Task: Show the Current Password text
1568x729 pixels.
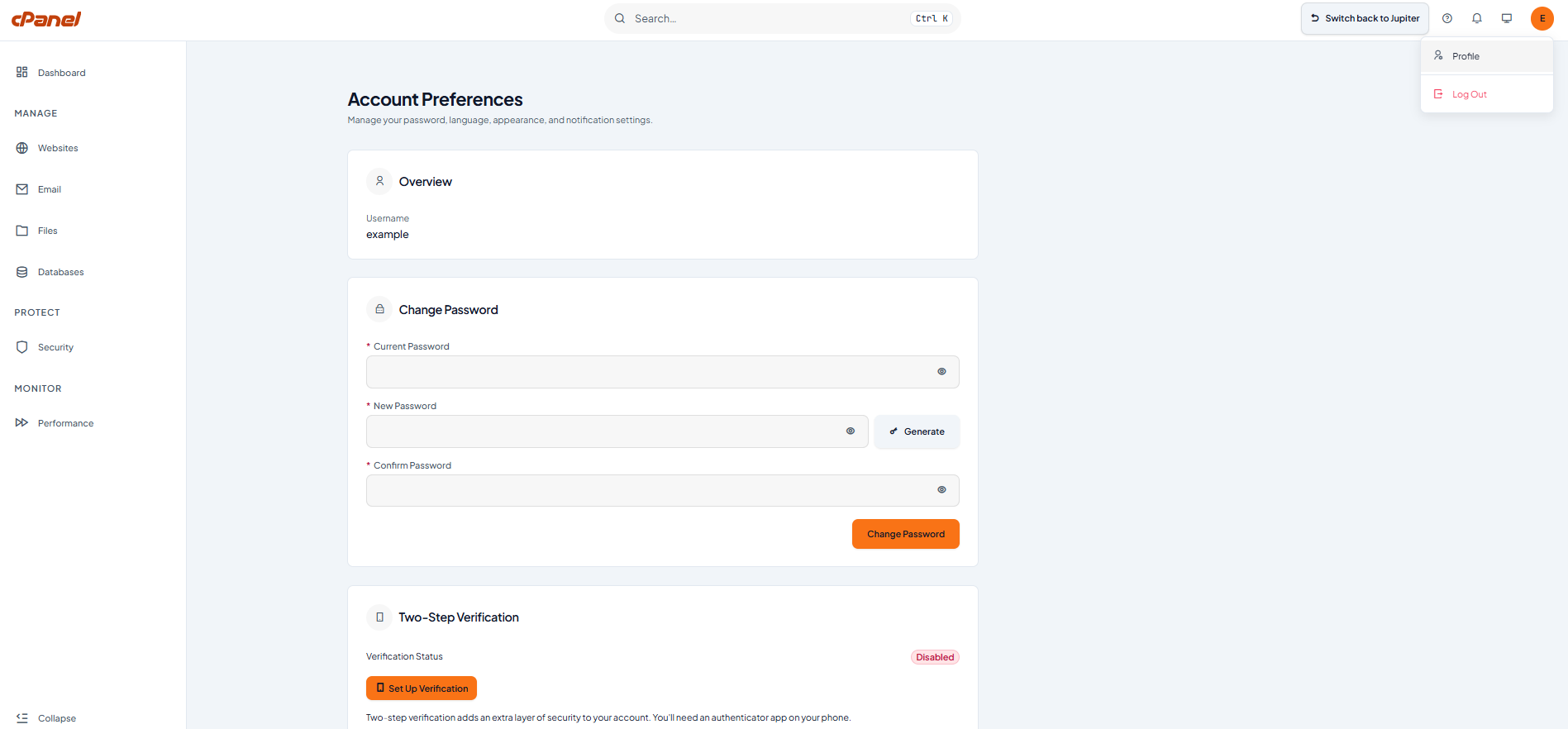Action: pyautogui.click(x=941, y=372)
